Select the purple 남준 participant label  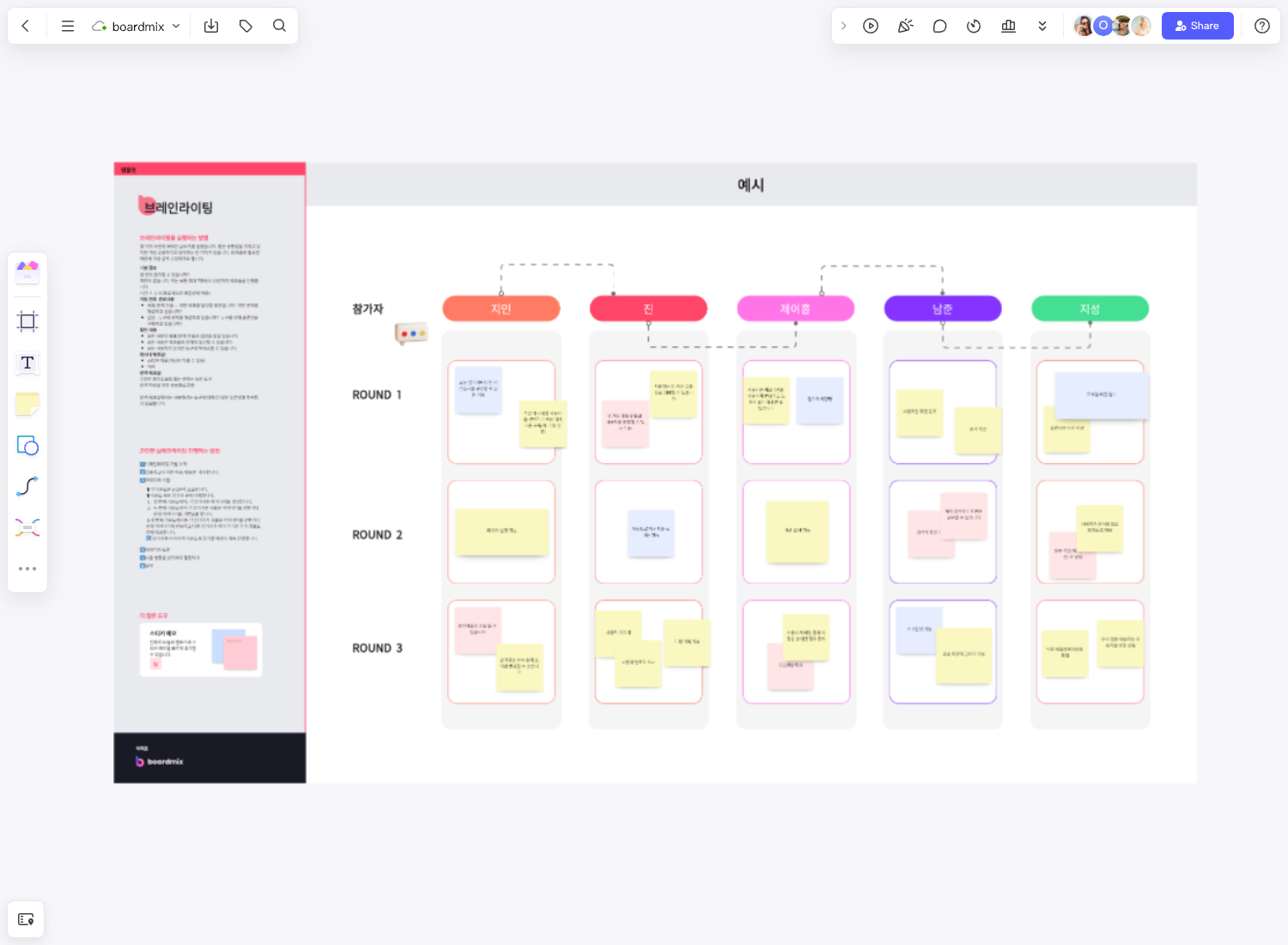[943, 308]
